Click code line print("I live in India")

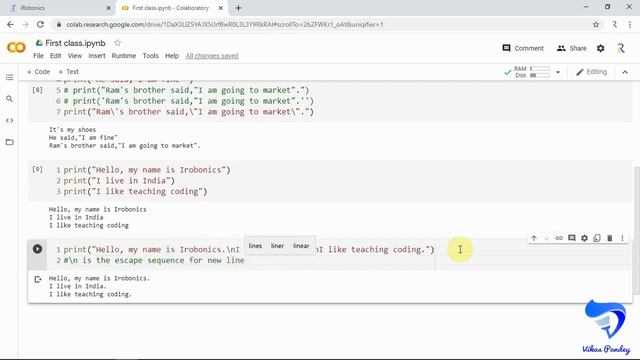[119, 180]
